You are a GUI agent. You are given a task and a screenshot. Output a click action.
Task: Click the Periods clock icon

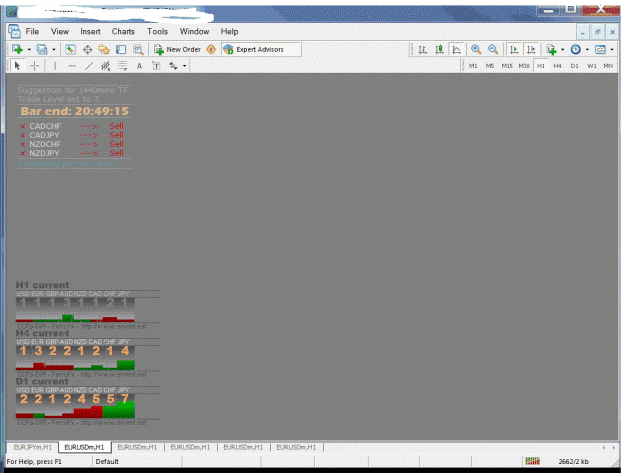point(576,49)
